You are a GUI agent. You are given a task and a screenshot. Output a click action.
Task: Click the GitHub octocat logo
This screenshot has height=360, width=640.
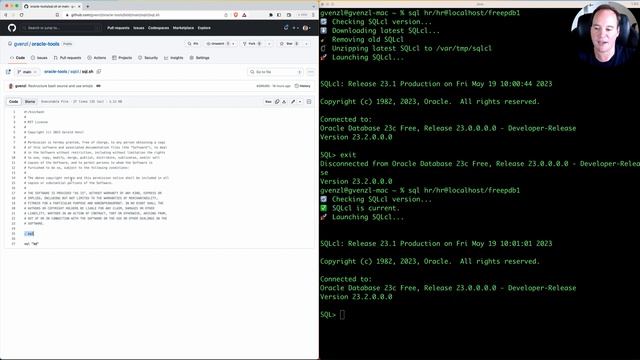(12, 28)
